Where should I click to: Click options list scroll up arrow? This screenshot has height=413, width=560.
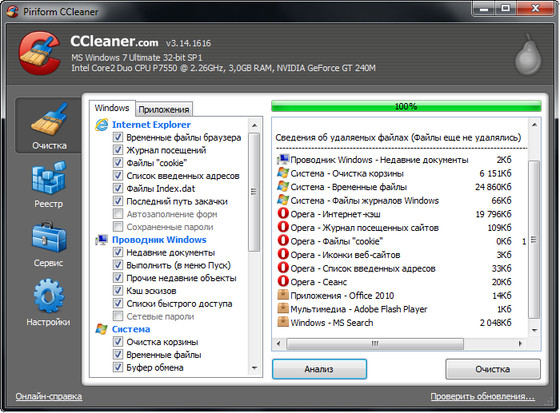(x=254, y=125)
